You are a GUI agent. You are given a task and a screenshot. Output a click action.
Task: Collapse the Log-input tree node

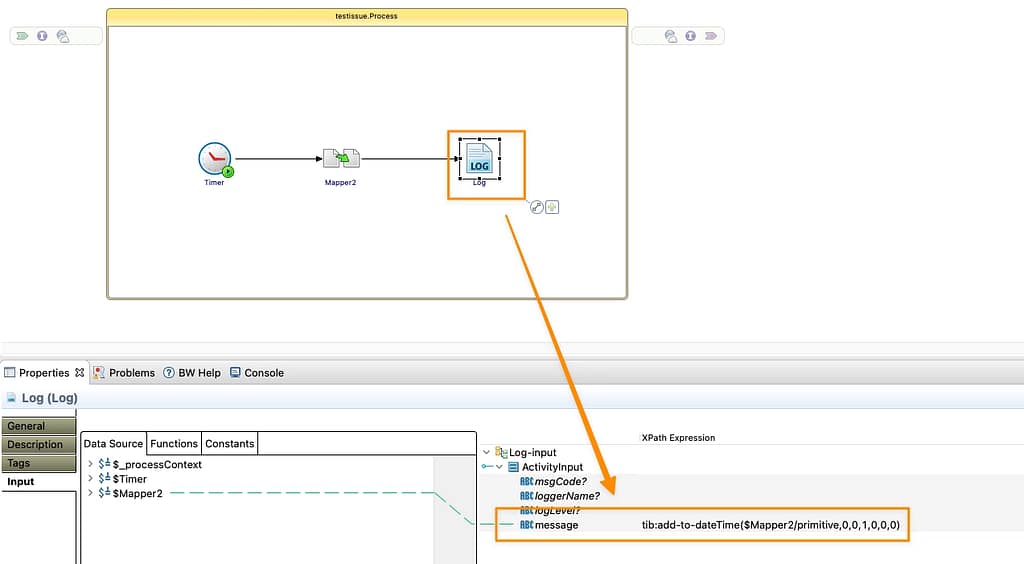tap(487, 453)
